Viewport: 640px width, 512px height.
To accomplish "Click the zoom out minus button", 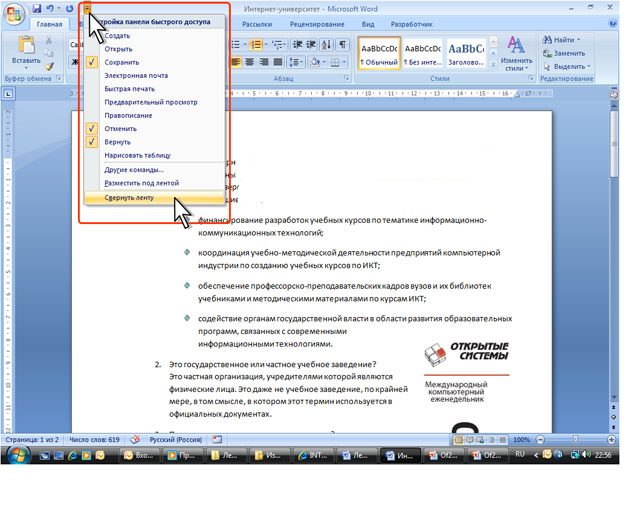I will tap(540, 440).
